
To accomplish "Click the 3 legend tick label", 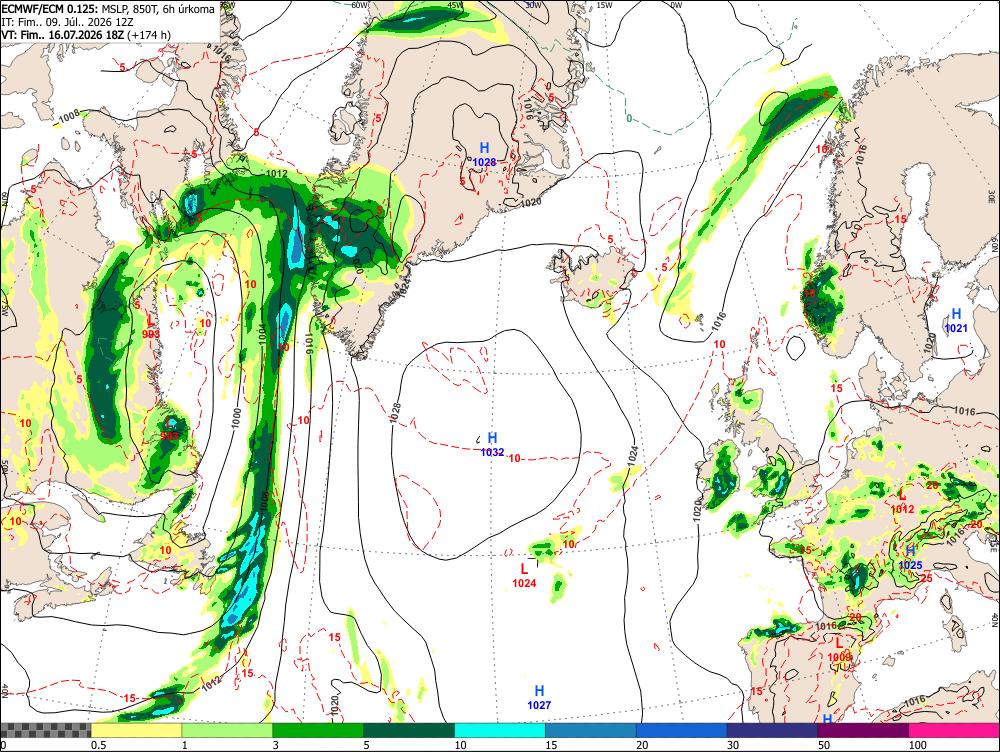I will 276,745.
